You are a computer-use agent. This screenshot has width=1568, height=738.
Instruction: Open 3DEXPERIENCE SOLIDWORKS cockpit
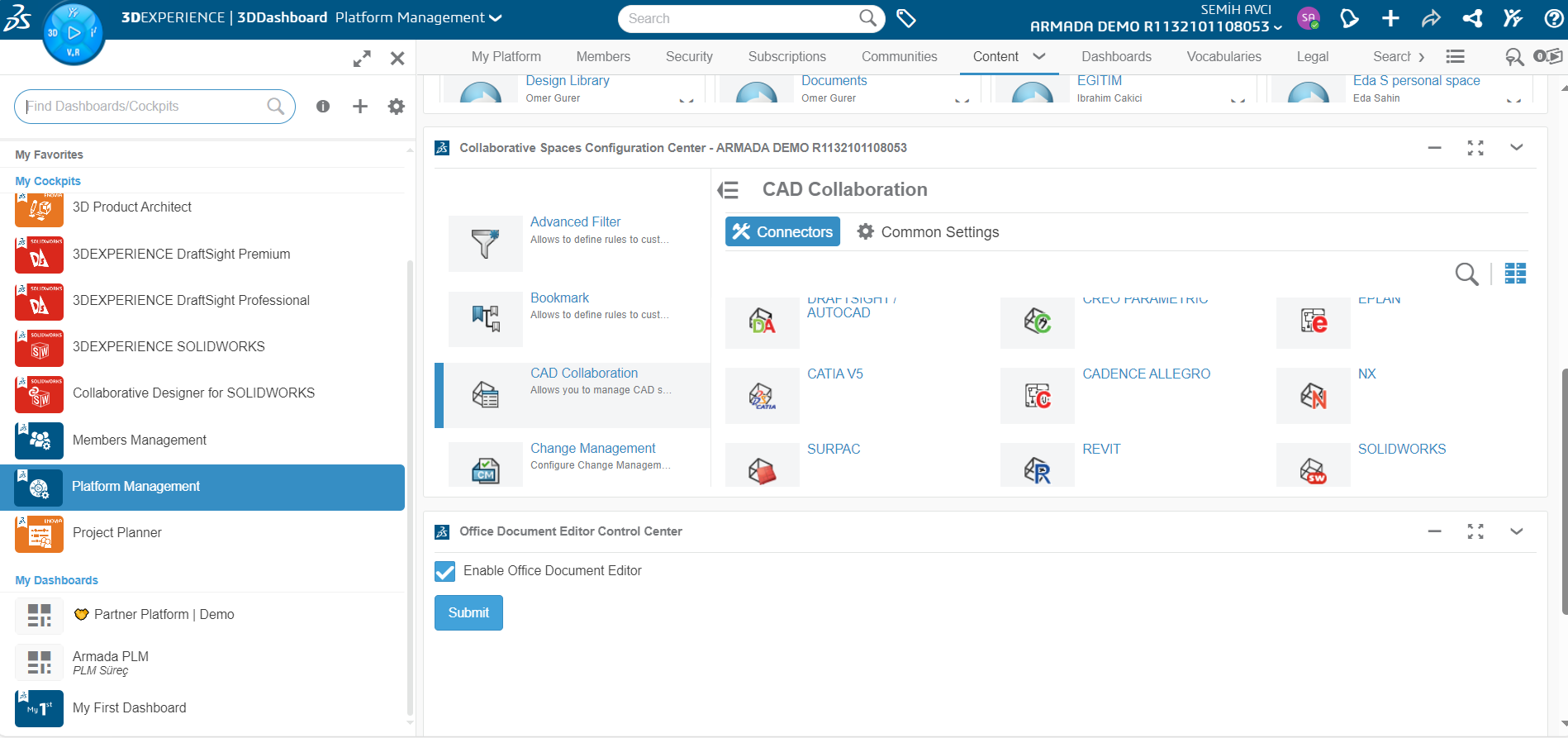tap(169, 347)
